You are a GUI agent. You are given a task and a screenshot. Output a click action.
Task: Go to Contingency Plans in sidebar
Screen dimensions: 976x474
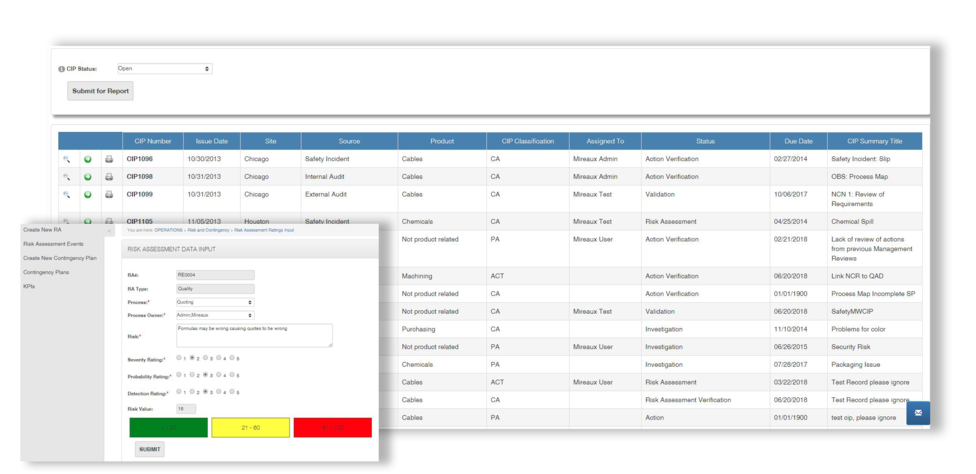[x=46, y=272]
